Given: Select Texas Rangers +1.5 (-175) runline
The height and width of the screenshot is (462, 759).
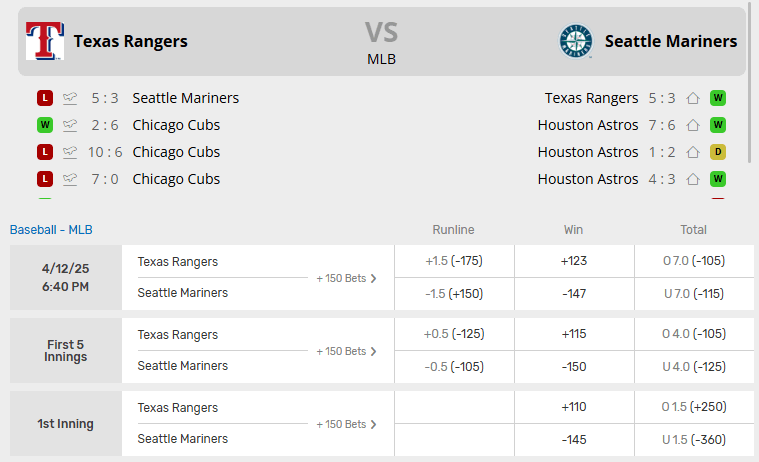Looking at the screenshot, I should click(x=454, y=261).
